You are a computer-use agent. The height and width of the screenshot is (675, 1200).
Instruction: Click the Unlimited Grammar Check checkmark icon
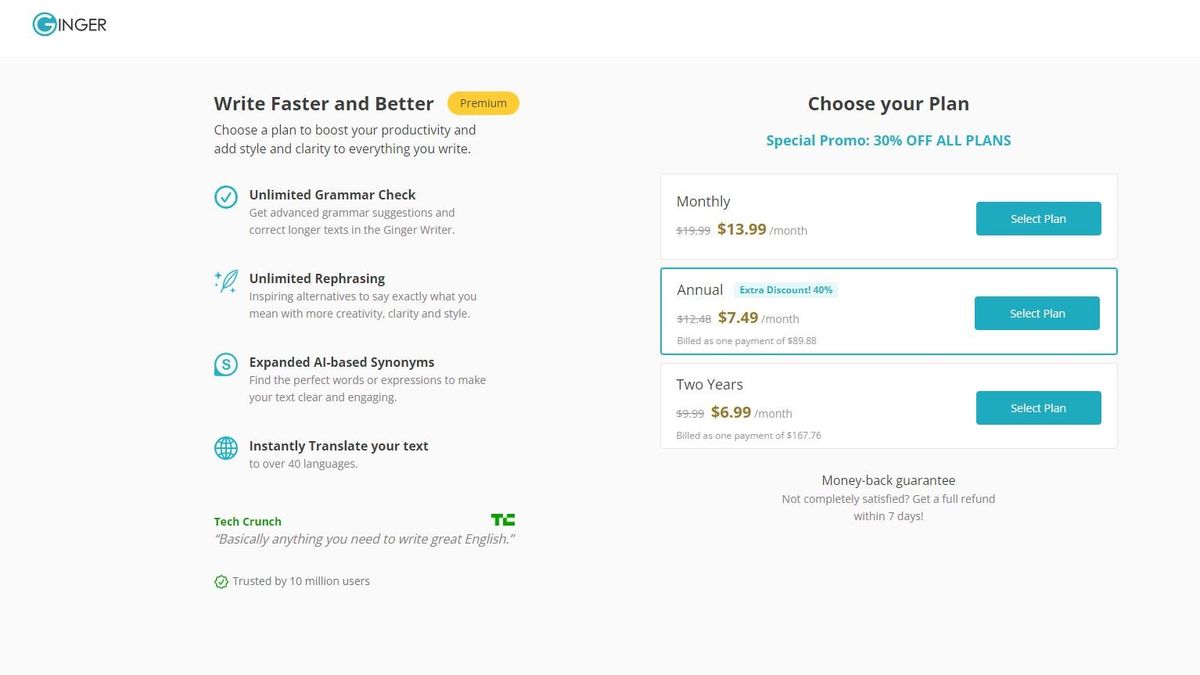[x=226, y=198]
